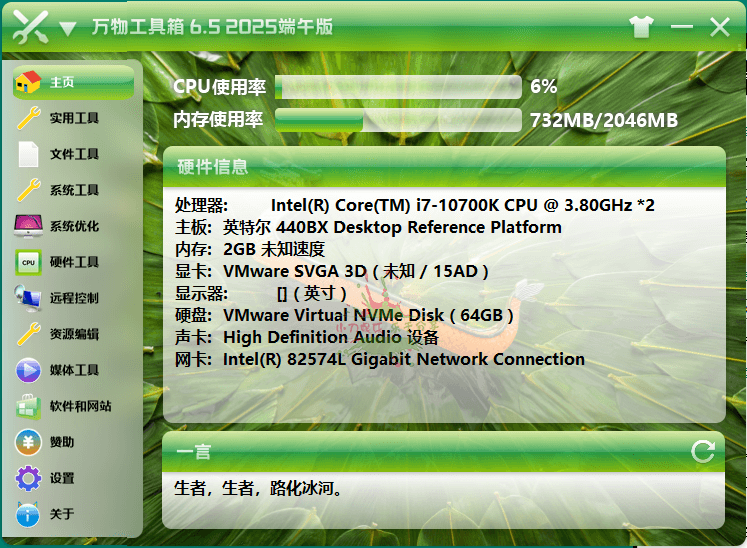This screenshot has width=747, height=548.
Task: Click the document icon for 文件工具
Action: tap(28, 154)
